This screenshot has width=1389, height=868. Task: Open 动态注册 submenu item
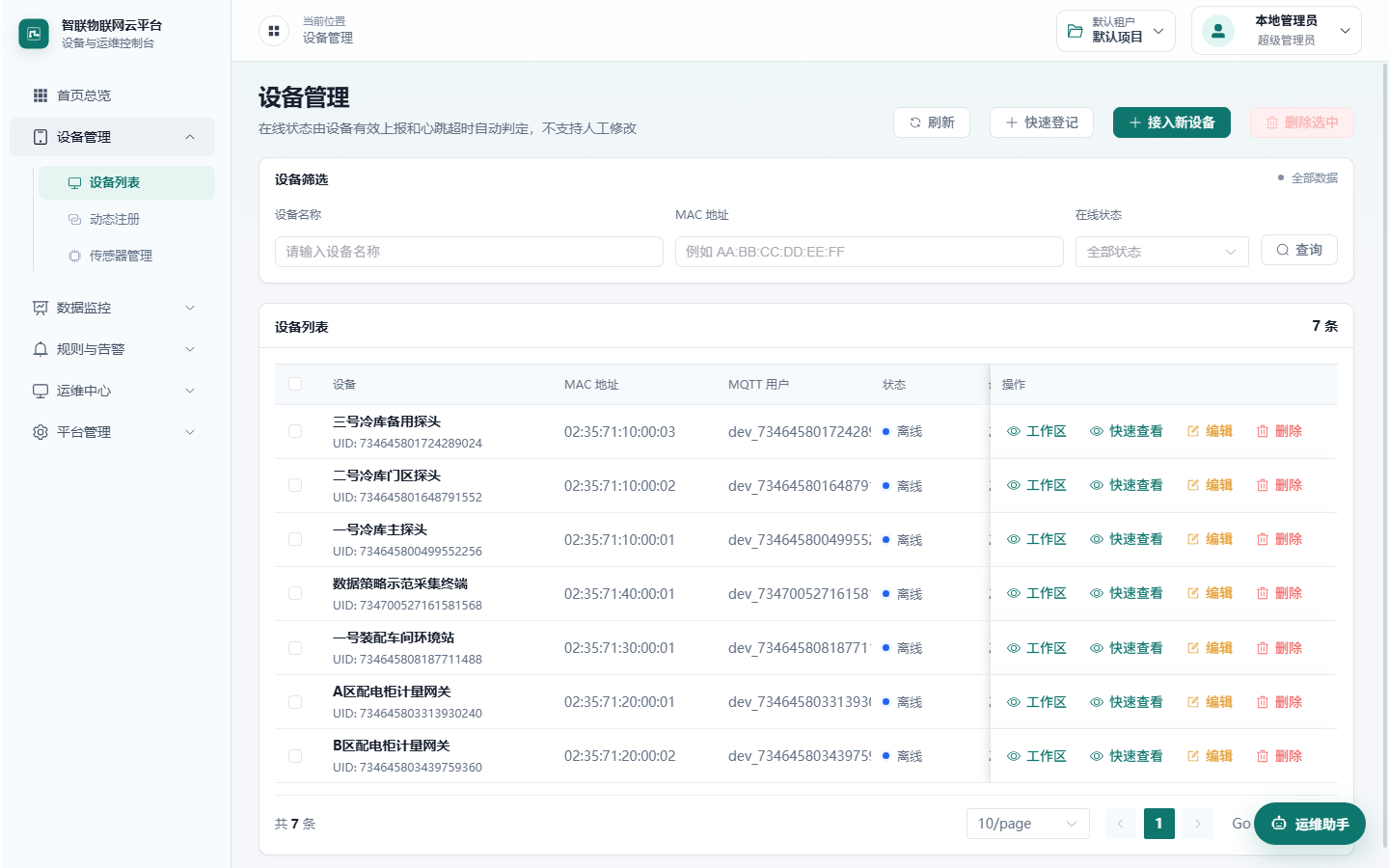[126, 219]
